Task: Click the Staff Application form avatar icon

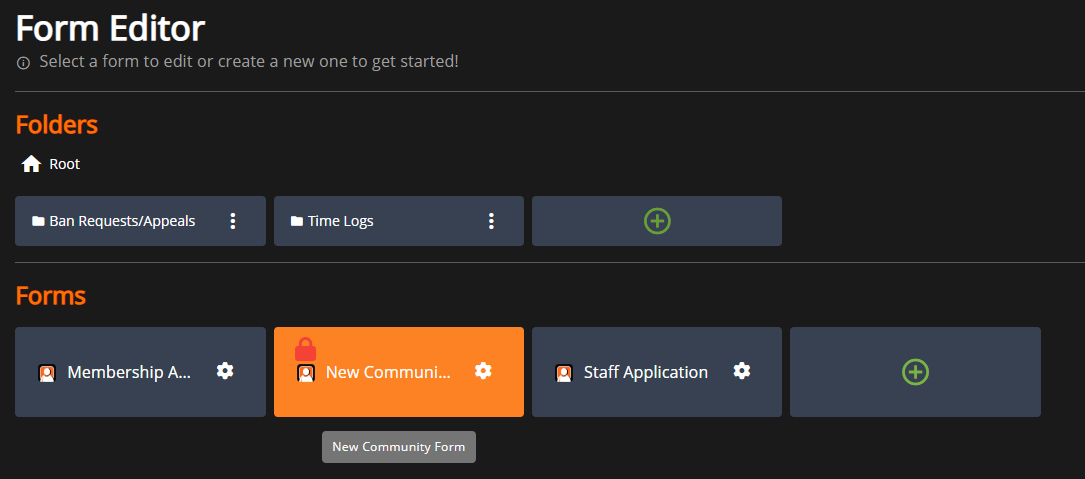Action: tap(564, 373)
